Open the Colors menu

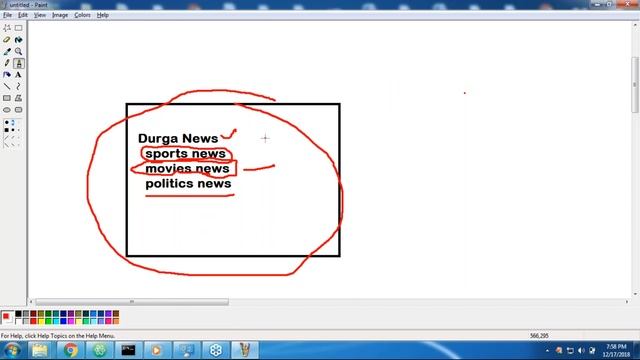tap(82, 15)
